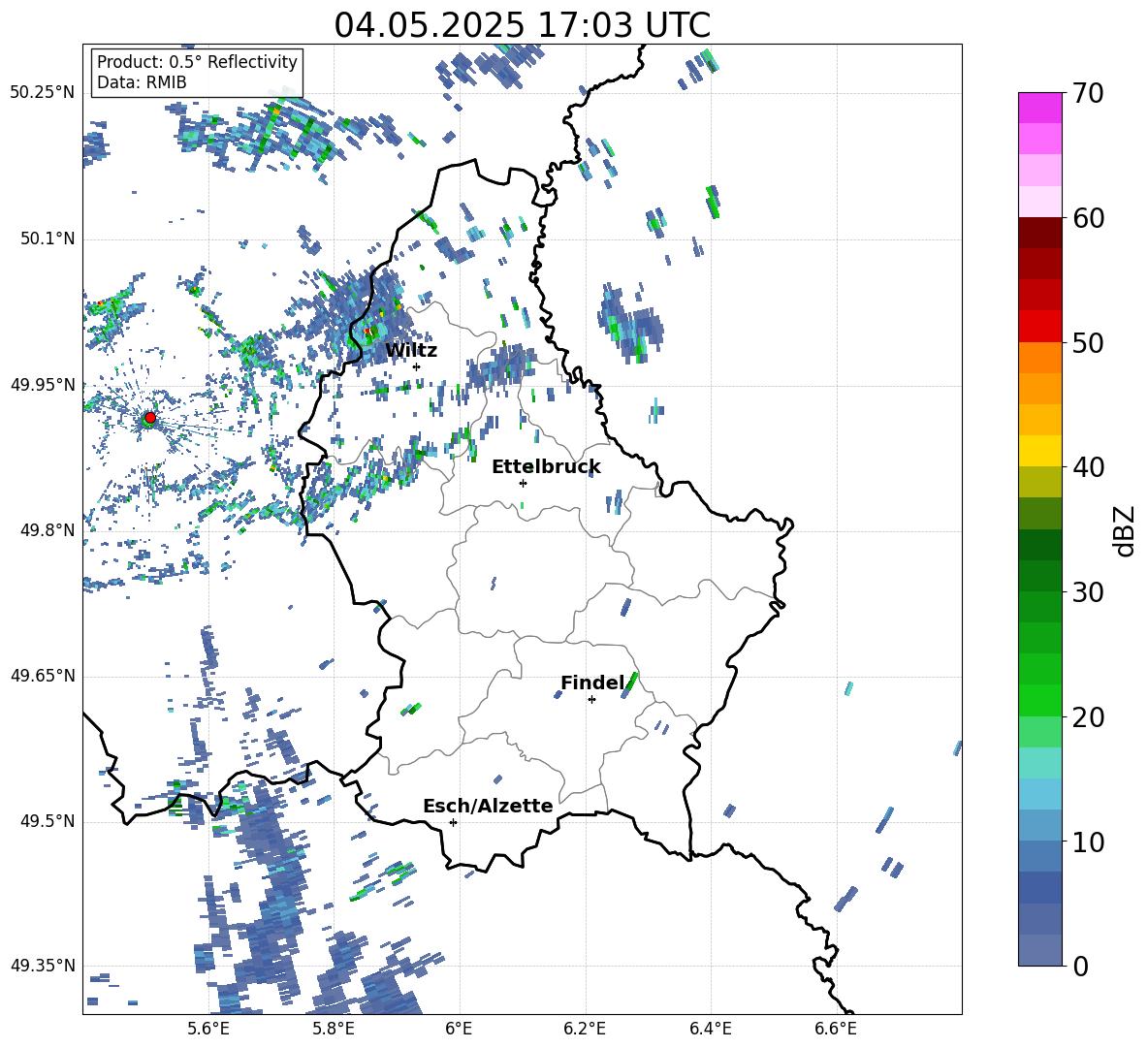Click the plus marker below Wiltz

[x=416, y=367]
